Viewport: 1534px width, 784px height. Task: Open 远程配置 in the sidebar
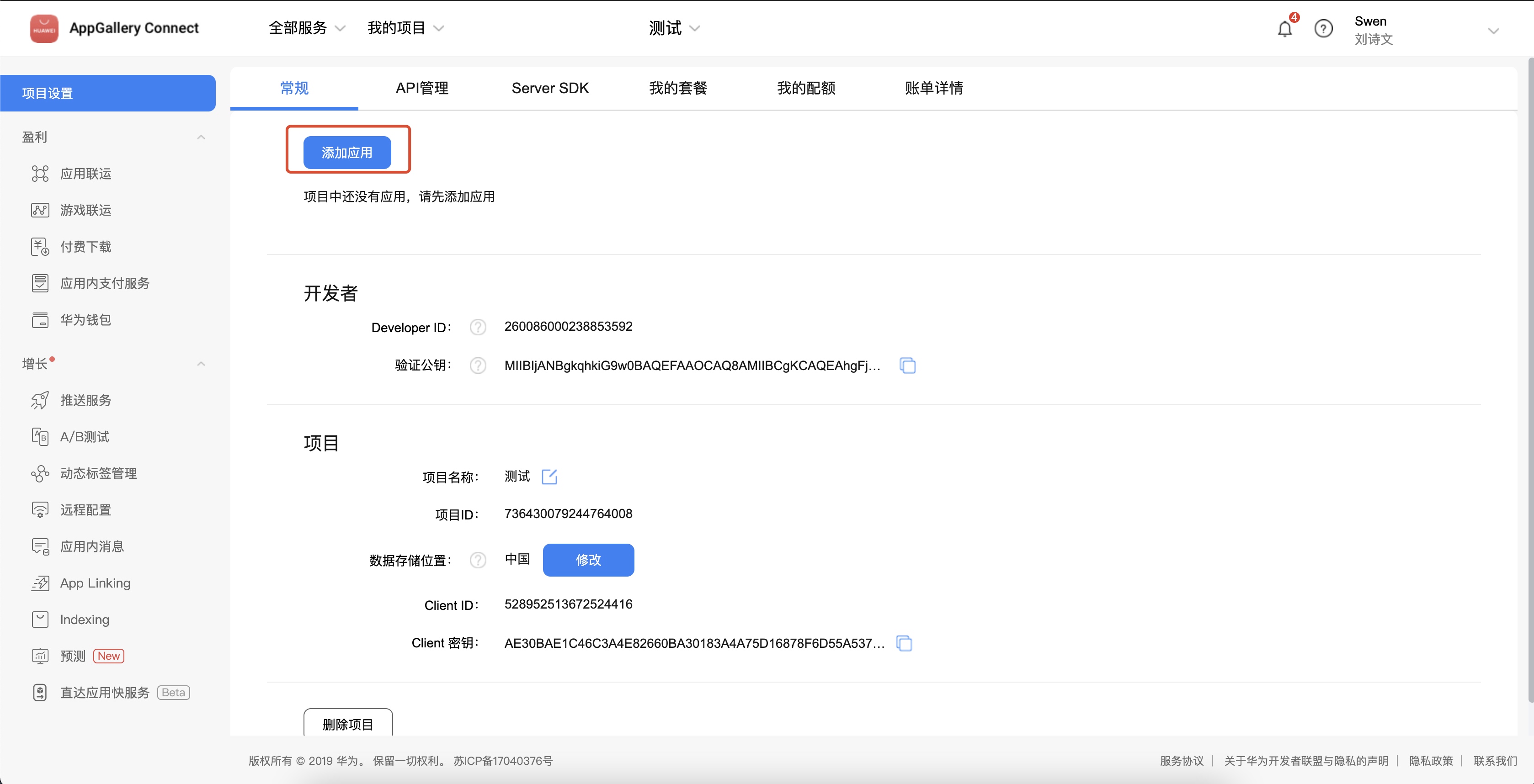click(x=86, y=509)
